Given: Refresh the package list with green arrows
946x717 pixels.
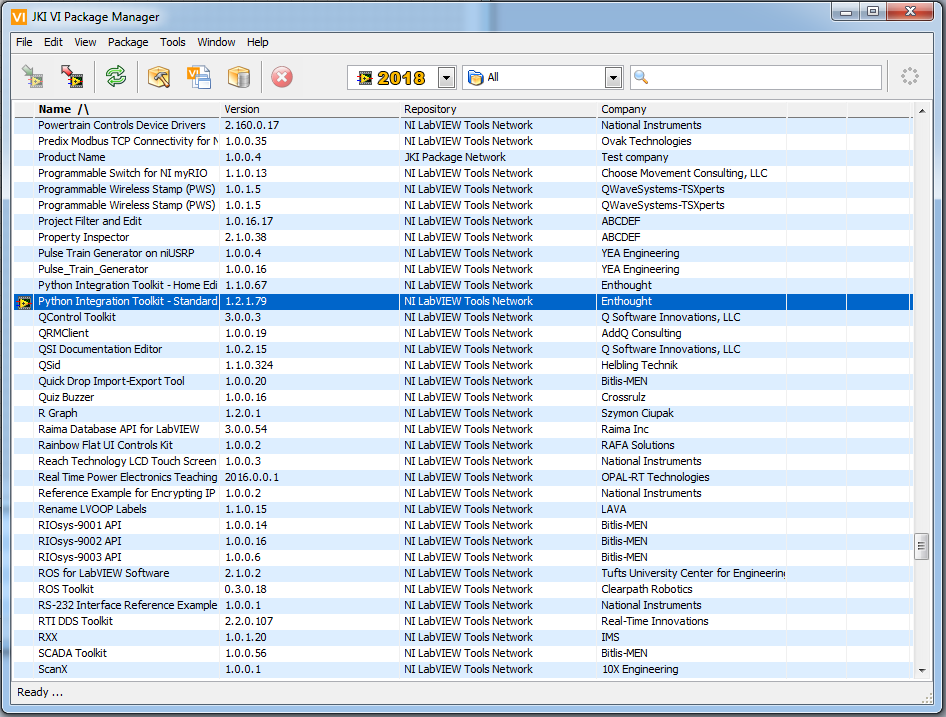Looking at the screenshot, I should coord(116,77).
